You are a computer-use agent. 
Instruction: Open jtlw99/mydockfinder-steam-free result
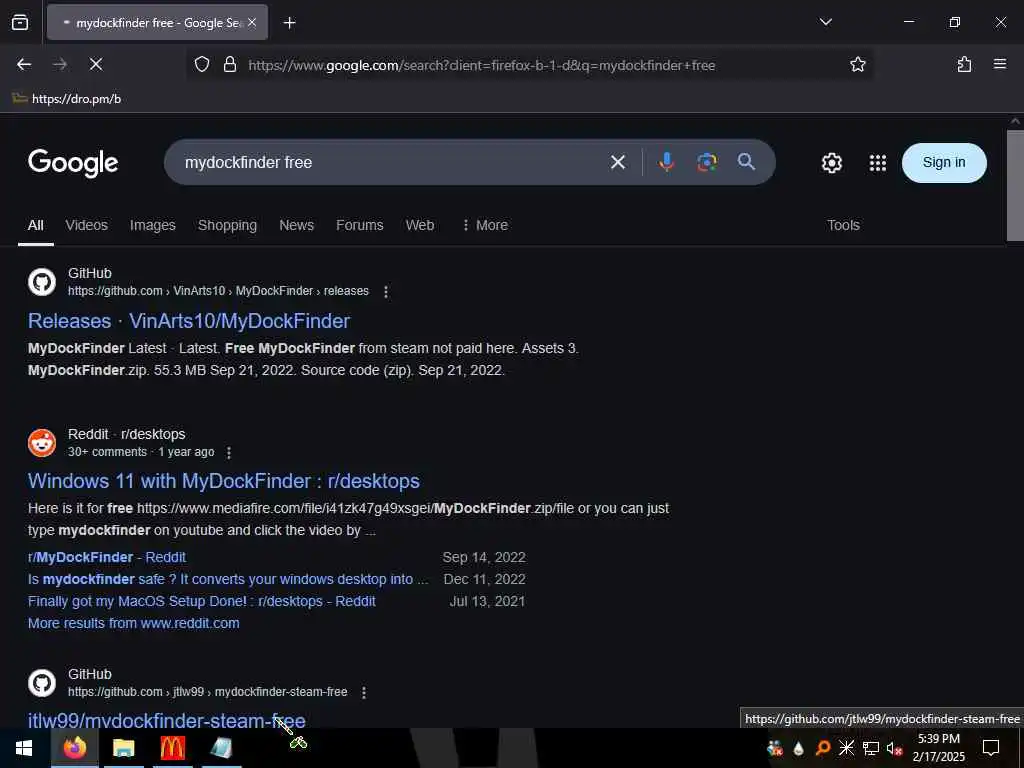[x=167, y=720]
